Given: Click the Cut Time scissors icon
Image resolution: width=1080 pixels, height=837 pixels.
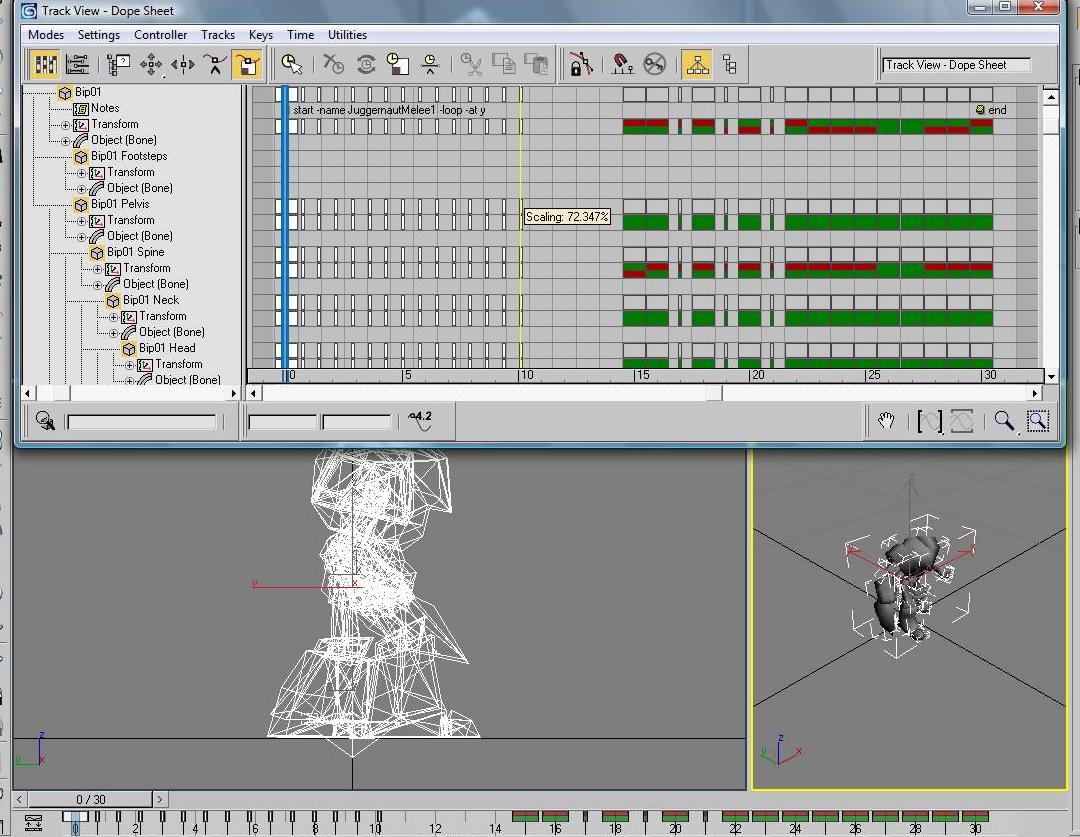Looking at the screenshot, I should click(x=472, y=65).
